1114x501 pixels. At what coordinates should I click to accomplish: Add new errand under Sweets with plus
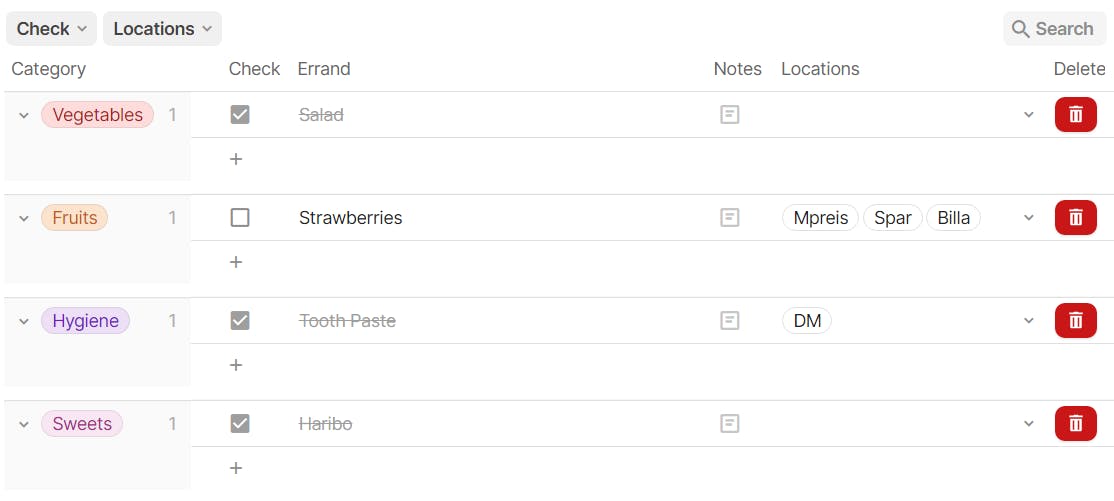pos(236,468)
